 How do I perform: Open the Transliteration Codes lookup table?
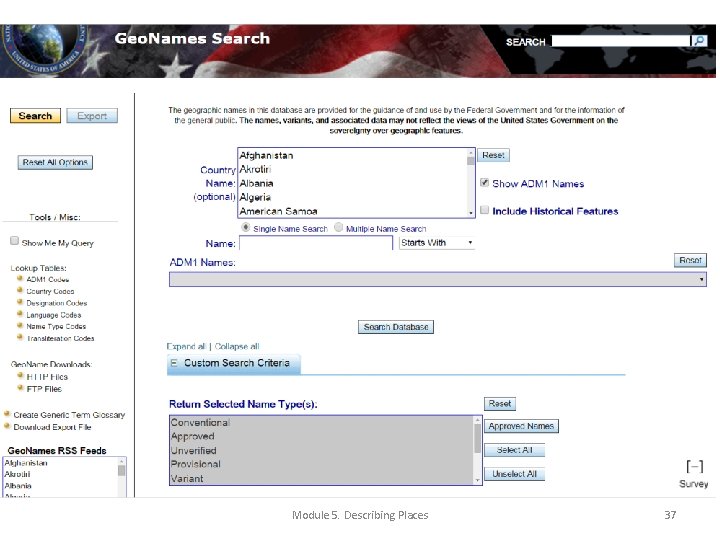coord(60,338)
